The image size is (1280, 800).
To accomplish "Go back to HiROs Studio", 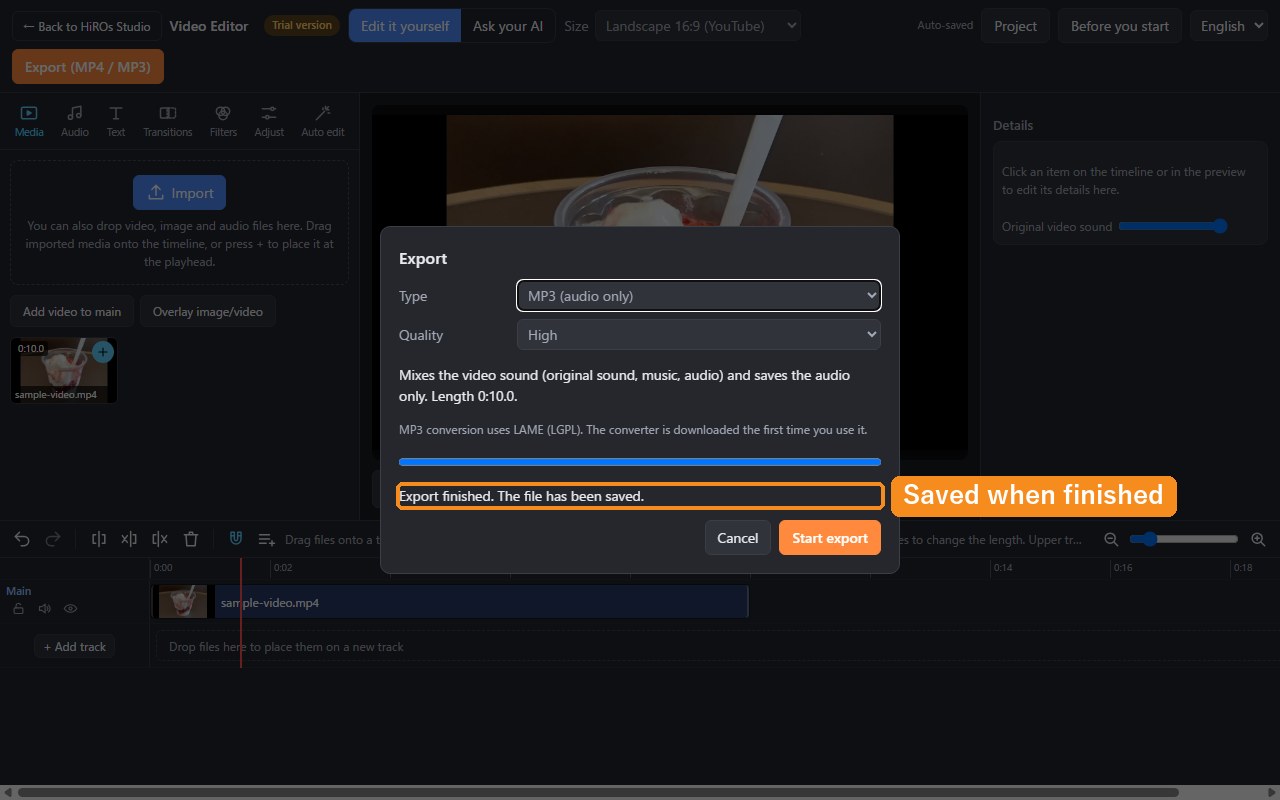I will (x=87, y=26).
